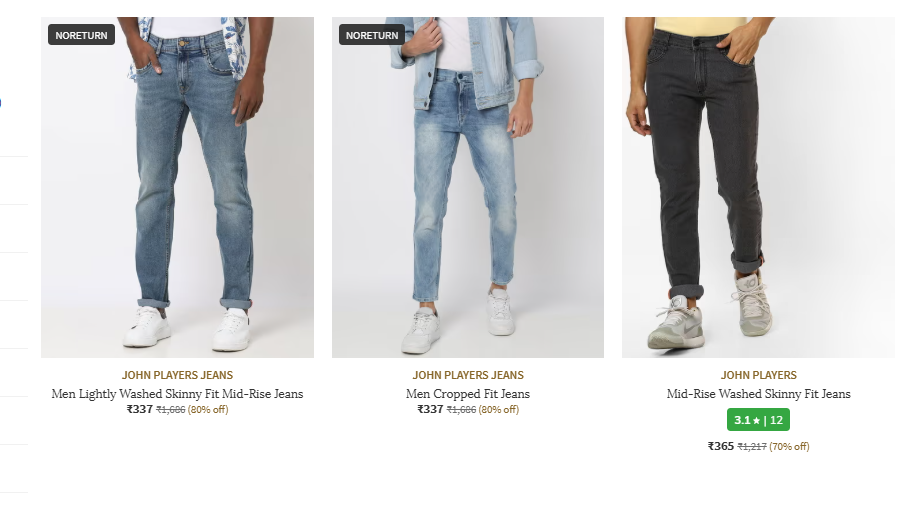Click struck-through ₹1,217 original price

(x=752, y=447)
